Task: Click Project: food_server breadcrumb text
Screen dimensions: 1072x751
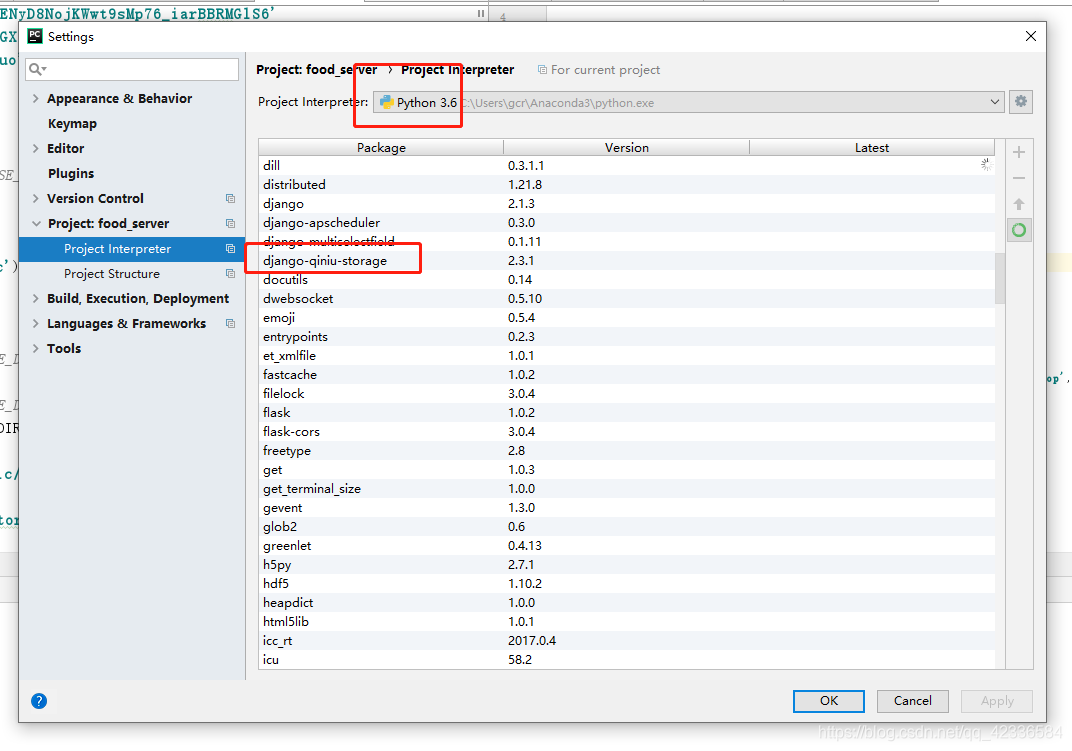Action: tap(317, 70)
